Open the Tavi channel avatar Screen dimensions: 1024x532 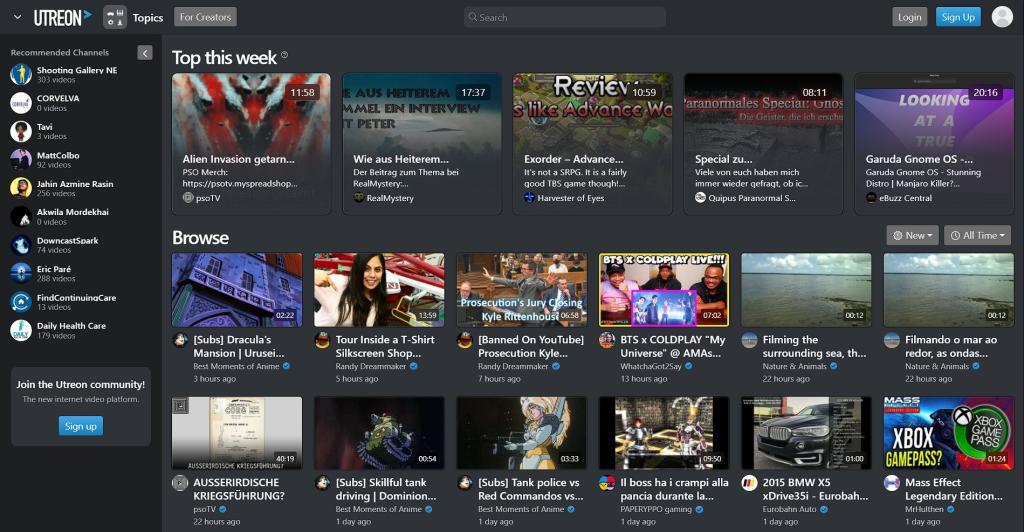[x=21, y=131]
